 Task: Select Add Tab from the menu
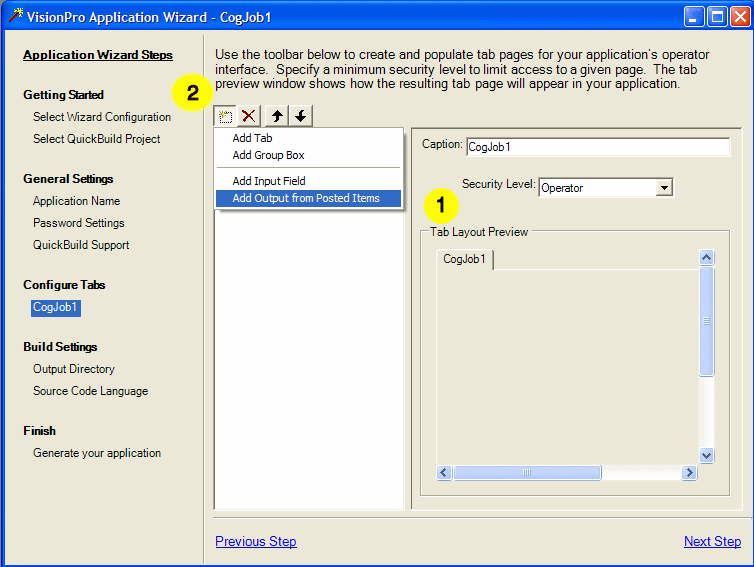tap(252, 138)
